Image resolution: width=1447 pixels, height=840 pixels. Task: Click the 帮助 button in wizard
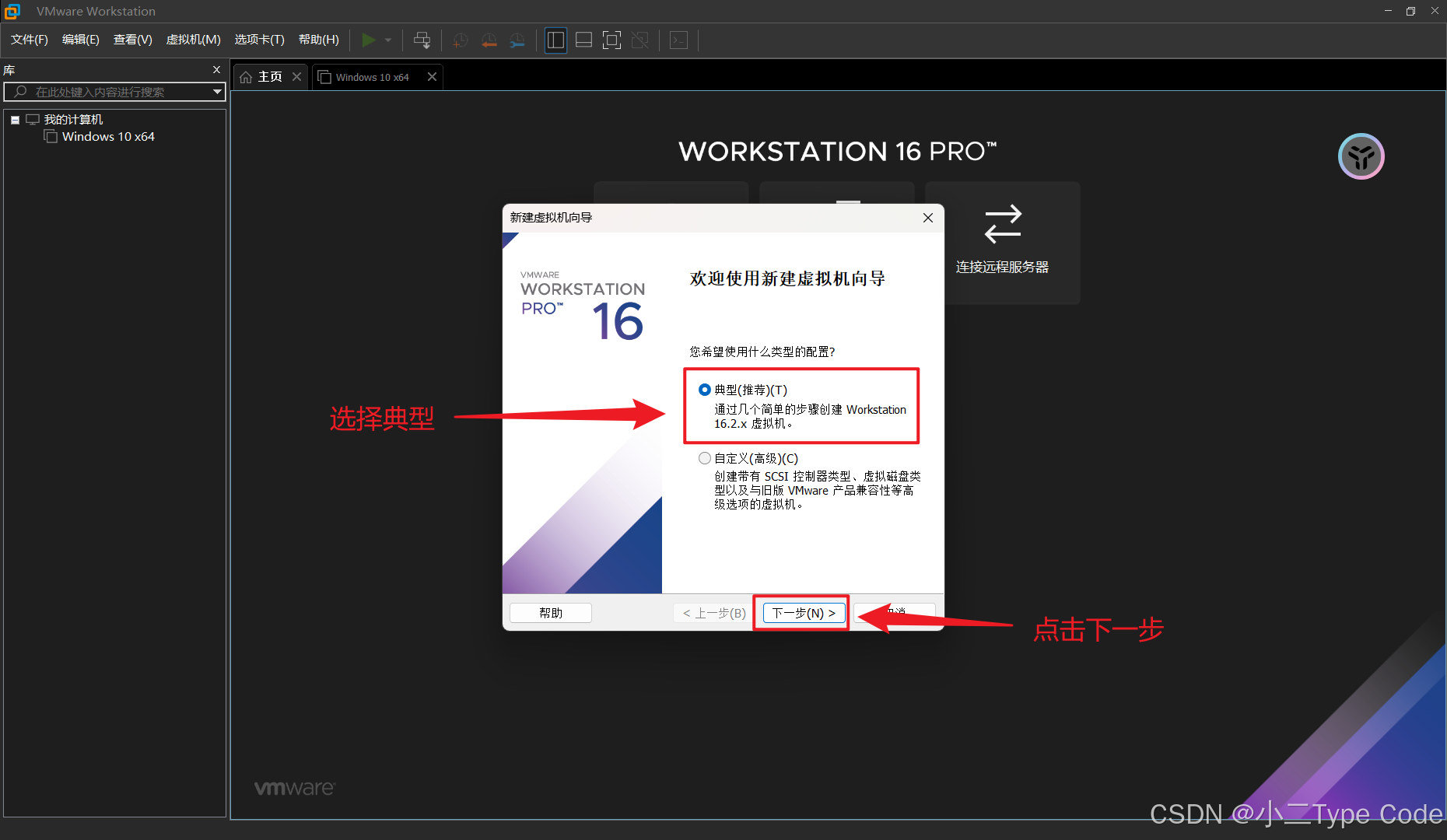pos(551,613)
